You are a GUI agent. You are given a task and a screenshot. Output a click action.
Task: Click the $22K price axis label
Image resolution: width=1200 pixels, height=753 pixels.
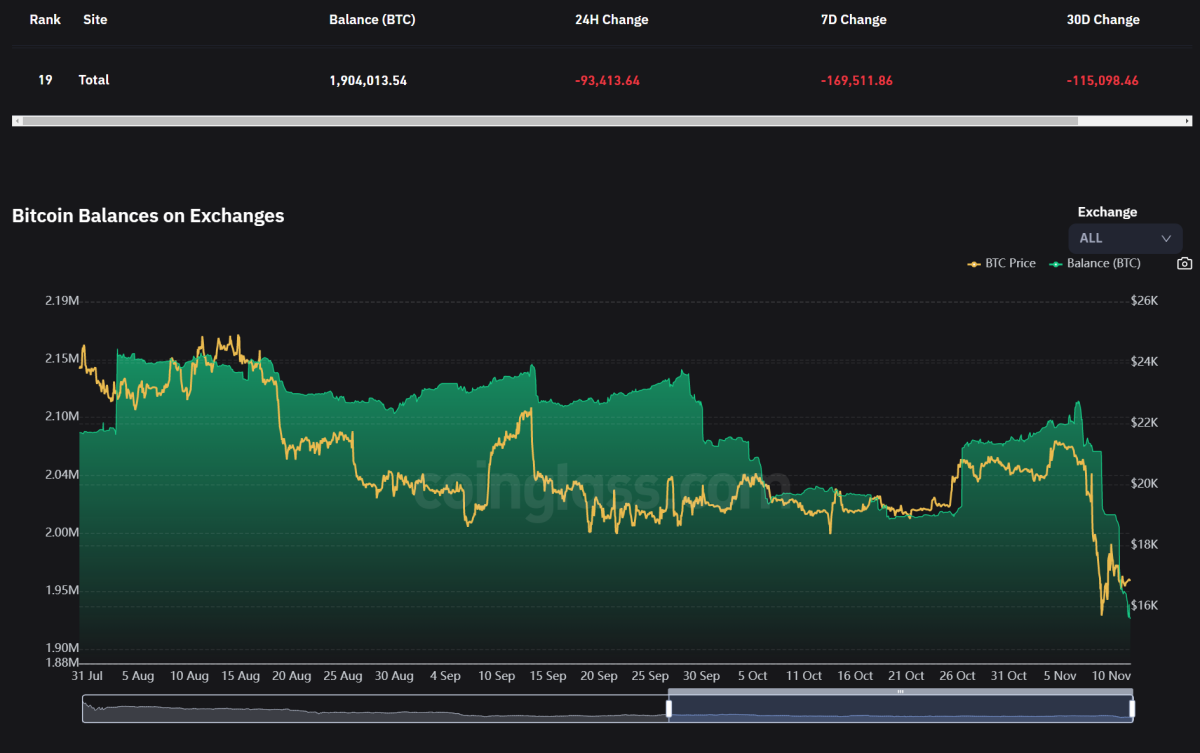click(1144, 423)
